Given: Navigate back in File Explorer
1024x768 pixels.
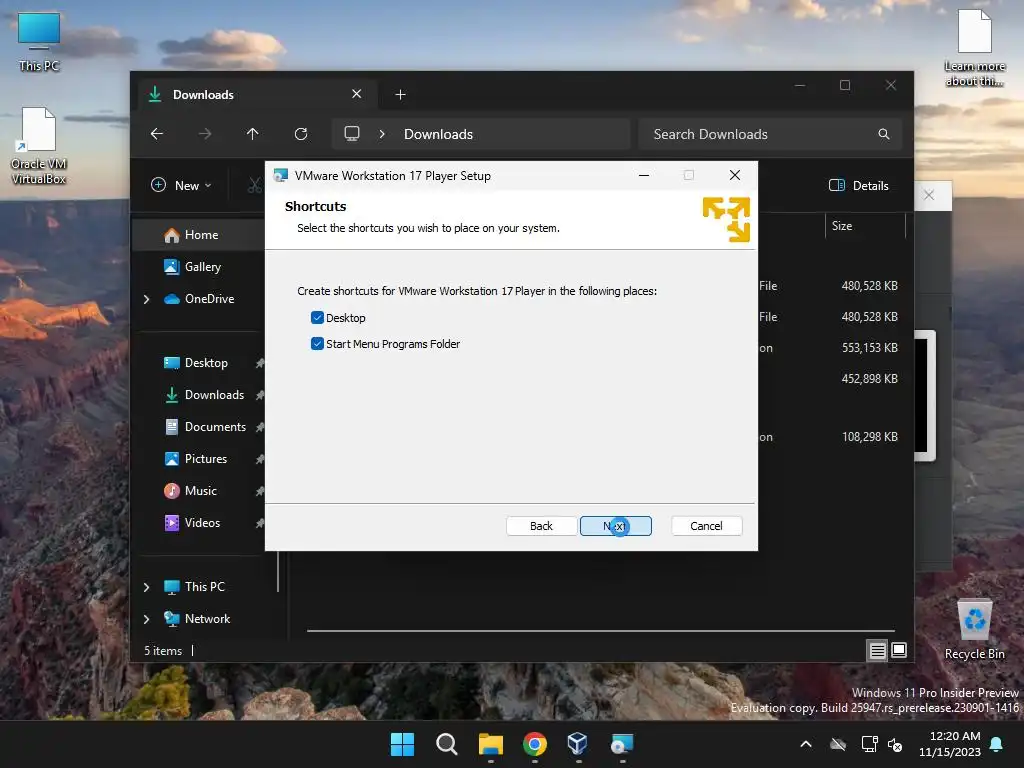Looking at the screenshot, I should (x=157, y=134).
